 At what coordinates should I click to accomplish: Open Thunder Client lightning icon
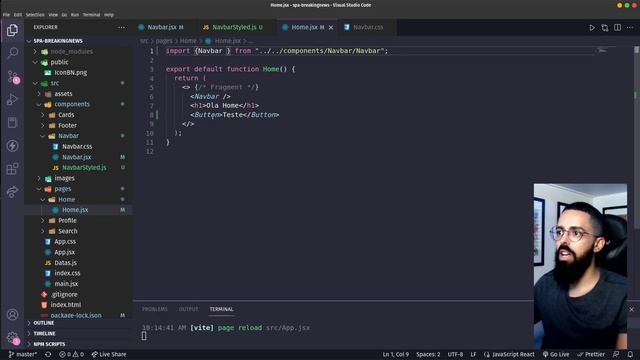[x=12, y=146]
